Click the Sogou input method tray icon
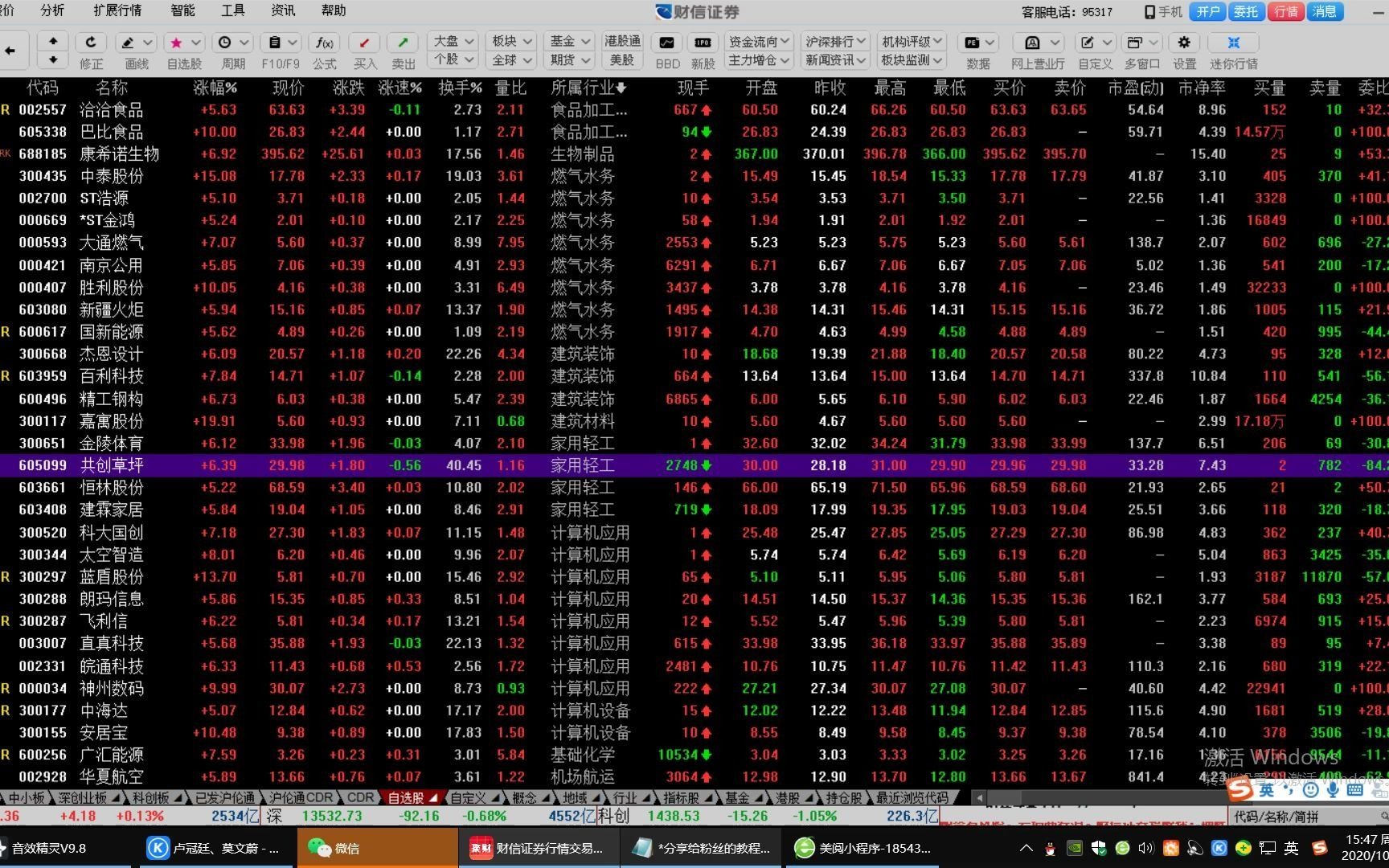The image size is (1389, 868). pyautogui.click(x=1319, y=848)
